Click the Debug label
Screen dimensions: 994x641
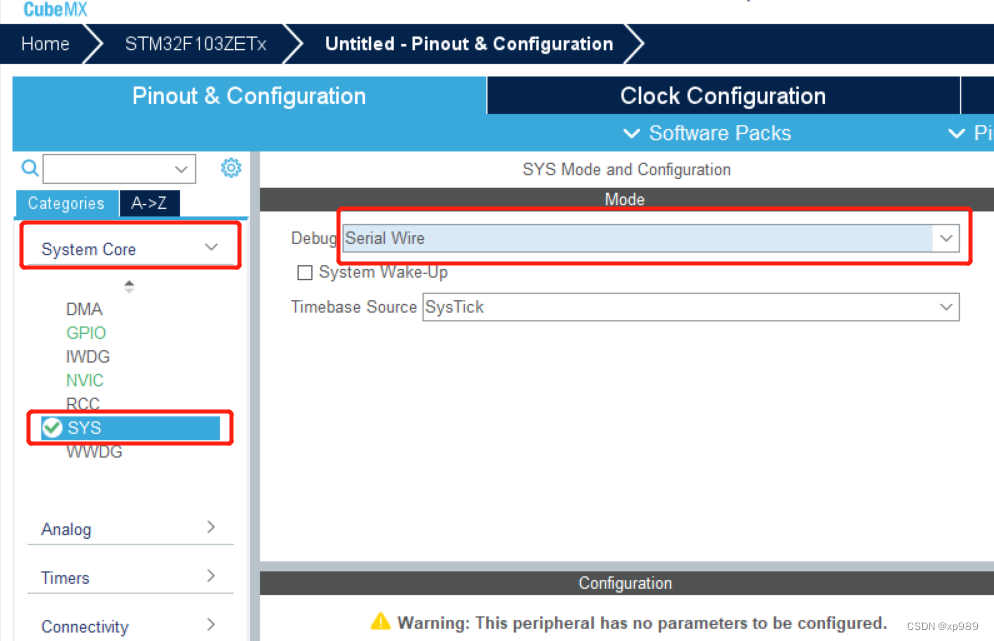click(314, 238)
